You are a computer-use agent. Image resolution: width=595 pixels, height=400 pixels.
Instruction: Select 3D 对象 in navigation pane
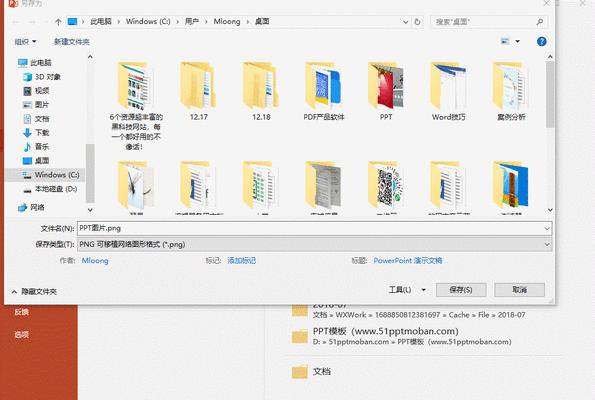coord(47,77)
